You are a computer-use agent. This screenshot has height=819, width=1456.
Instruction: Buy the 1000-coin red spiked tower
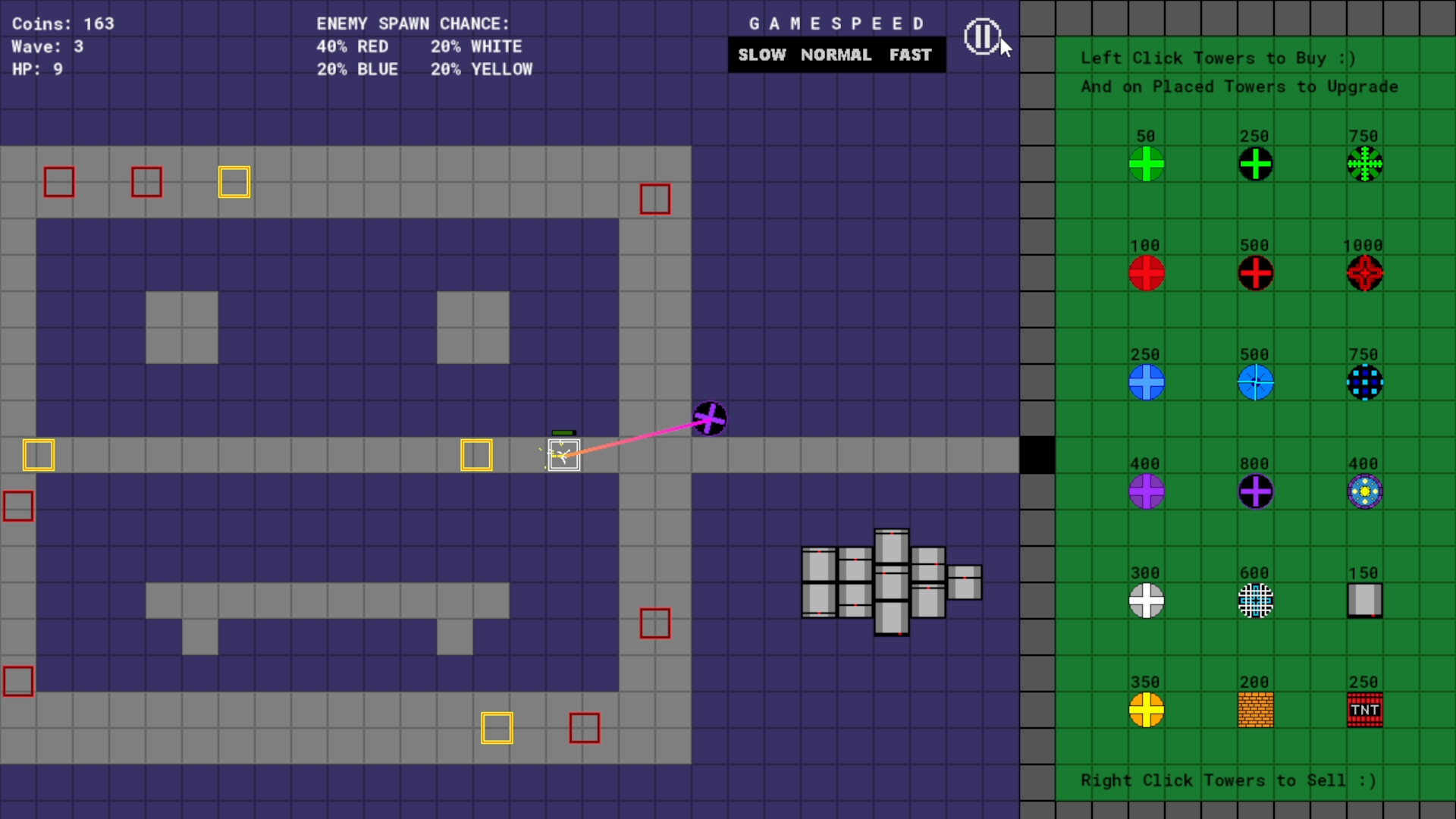tap(1364, 274)
